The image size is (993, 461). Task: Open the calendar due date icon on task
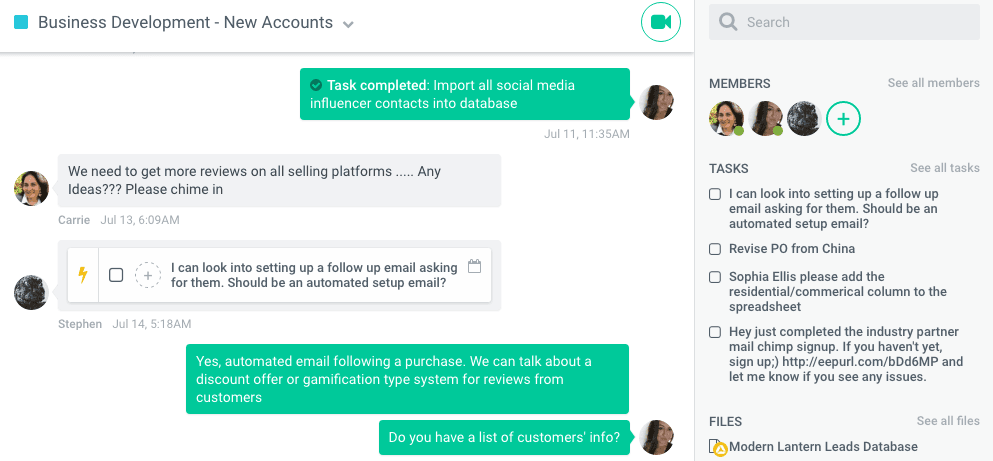tap(475, 267)
